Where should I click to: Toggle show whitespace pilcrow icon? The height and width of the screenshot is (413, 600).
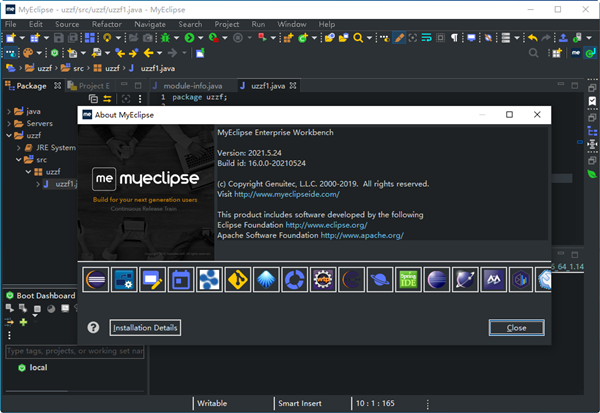454,38
